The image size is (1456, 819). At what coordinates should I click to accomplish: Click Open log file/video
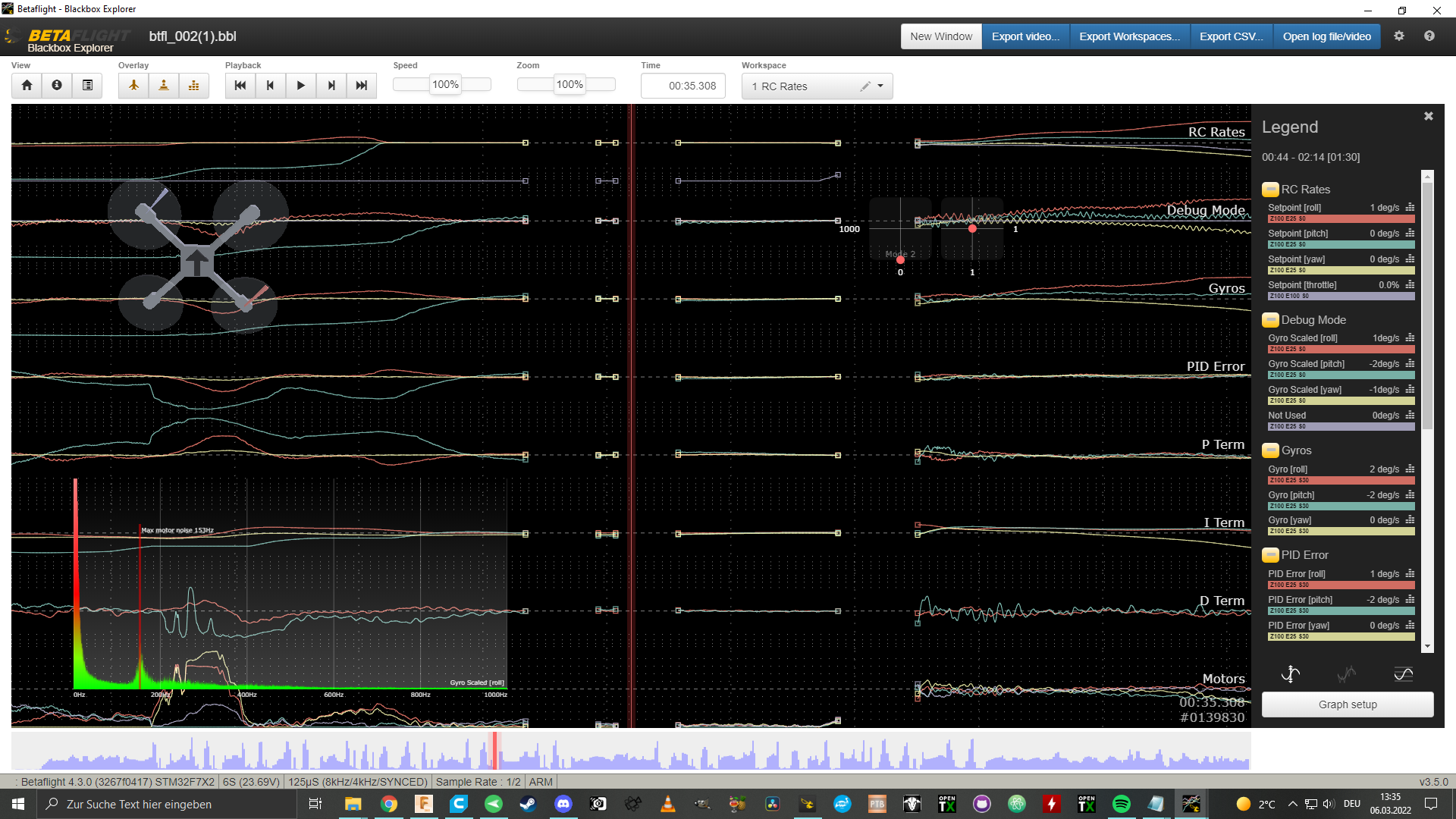click(x=1326, y=36)
